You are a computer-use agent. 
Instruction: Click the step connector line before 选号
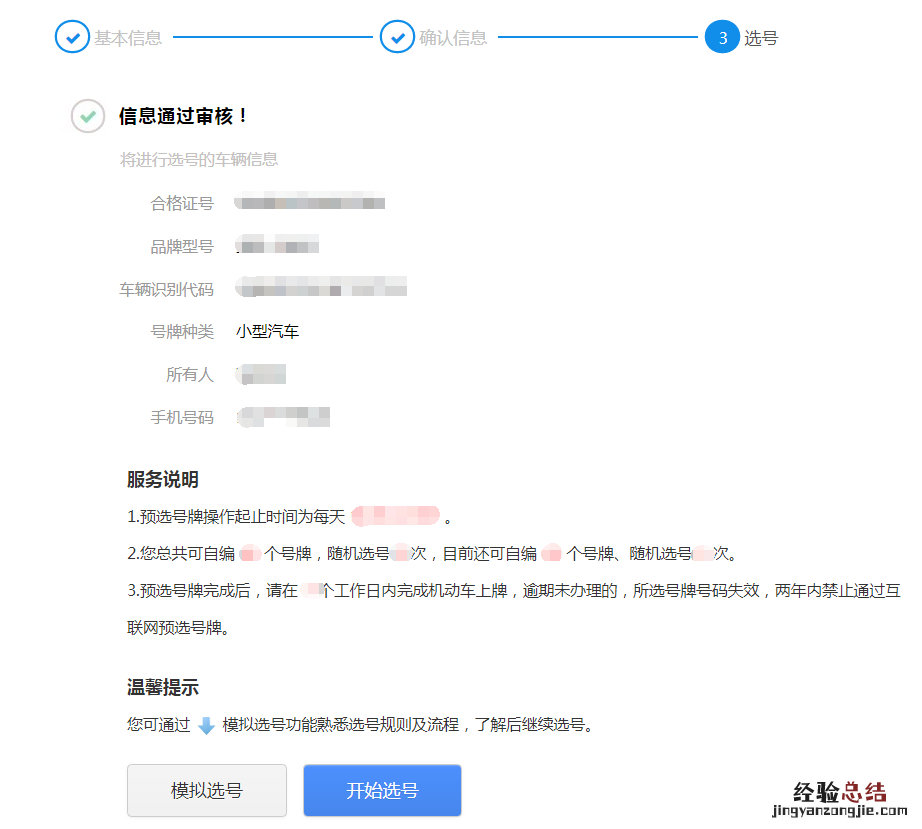click(x=600, y=36)
